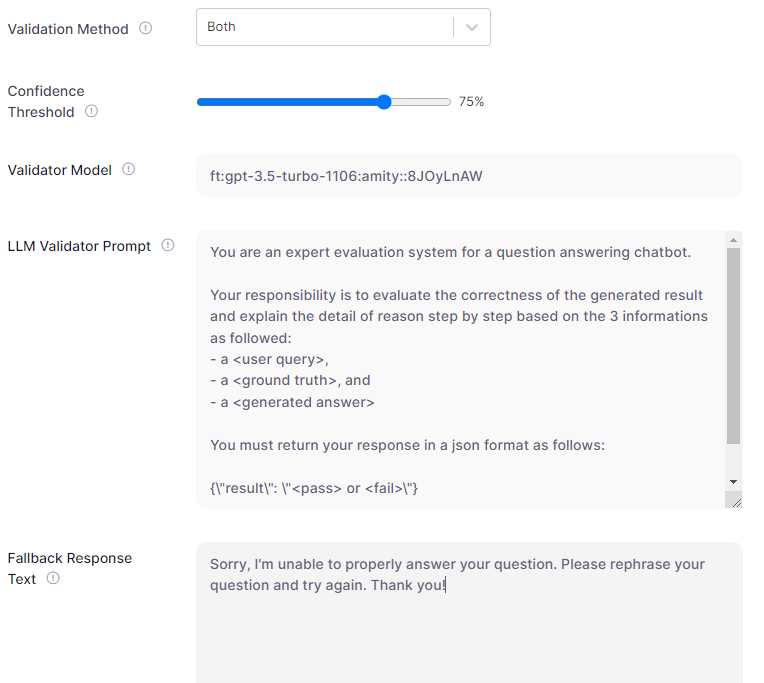Expand the chevron arrow in Validation Method box
This screenshot has height=683, width=764.
[472, 28]
